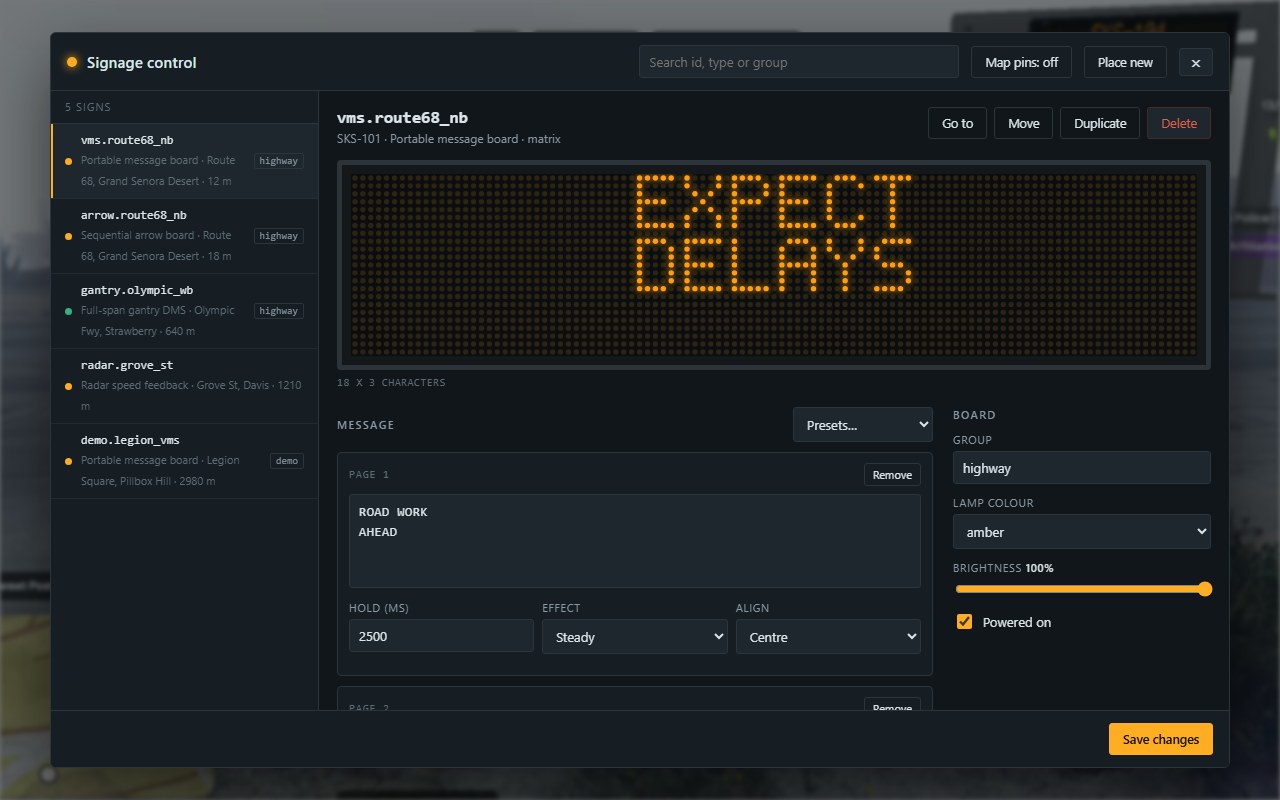Toggle Map pins off button

click(1021, 62)
